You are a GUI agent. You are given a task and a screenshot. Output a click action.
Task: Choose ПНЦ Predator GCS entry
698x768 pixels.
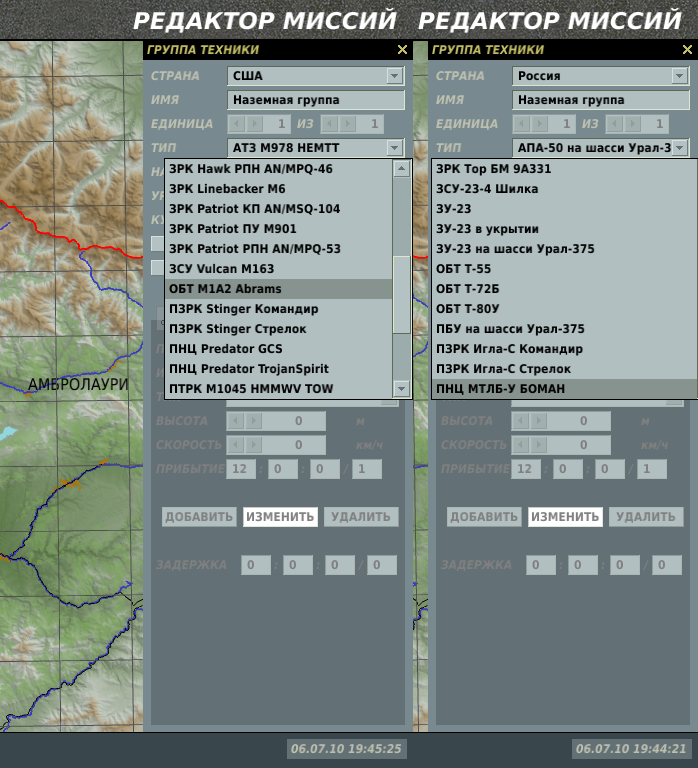279,349
